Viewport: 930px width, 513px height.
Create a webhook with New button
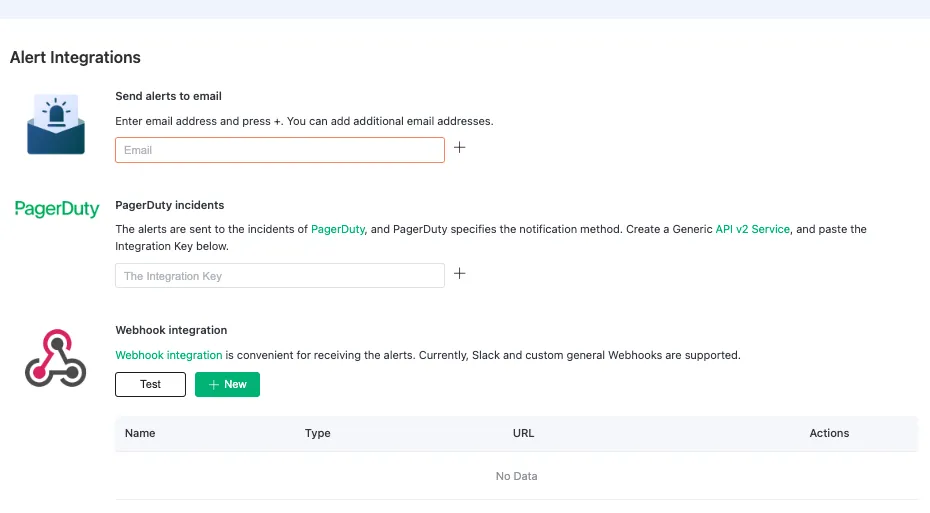point(227,384)
